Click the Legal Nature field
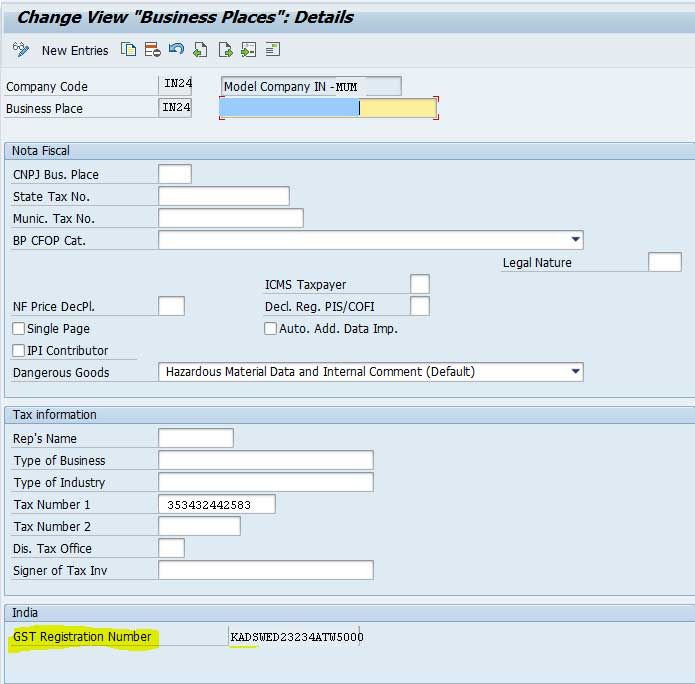695x684 pixels. [665, 262]
